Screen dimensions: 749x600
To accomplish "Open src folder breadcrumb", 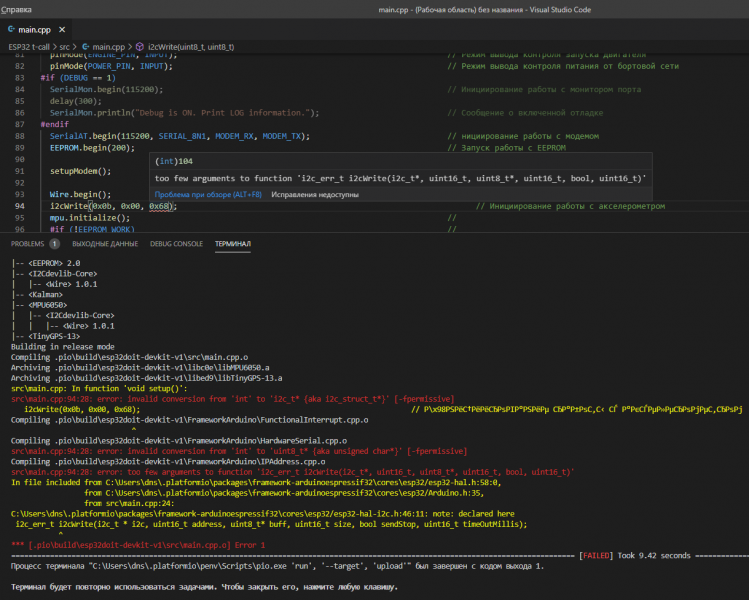I will tap(64, 47).
